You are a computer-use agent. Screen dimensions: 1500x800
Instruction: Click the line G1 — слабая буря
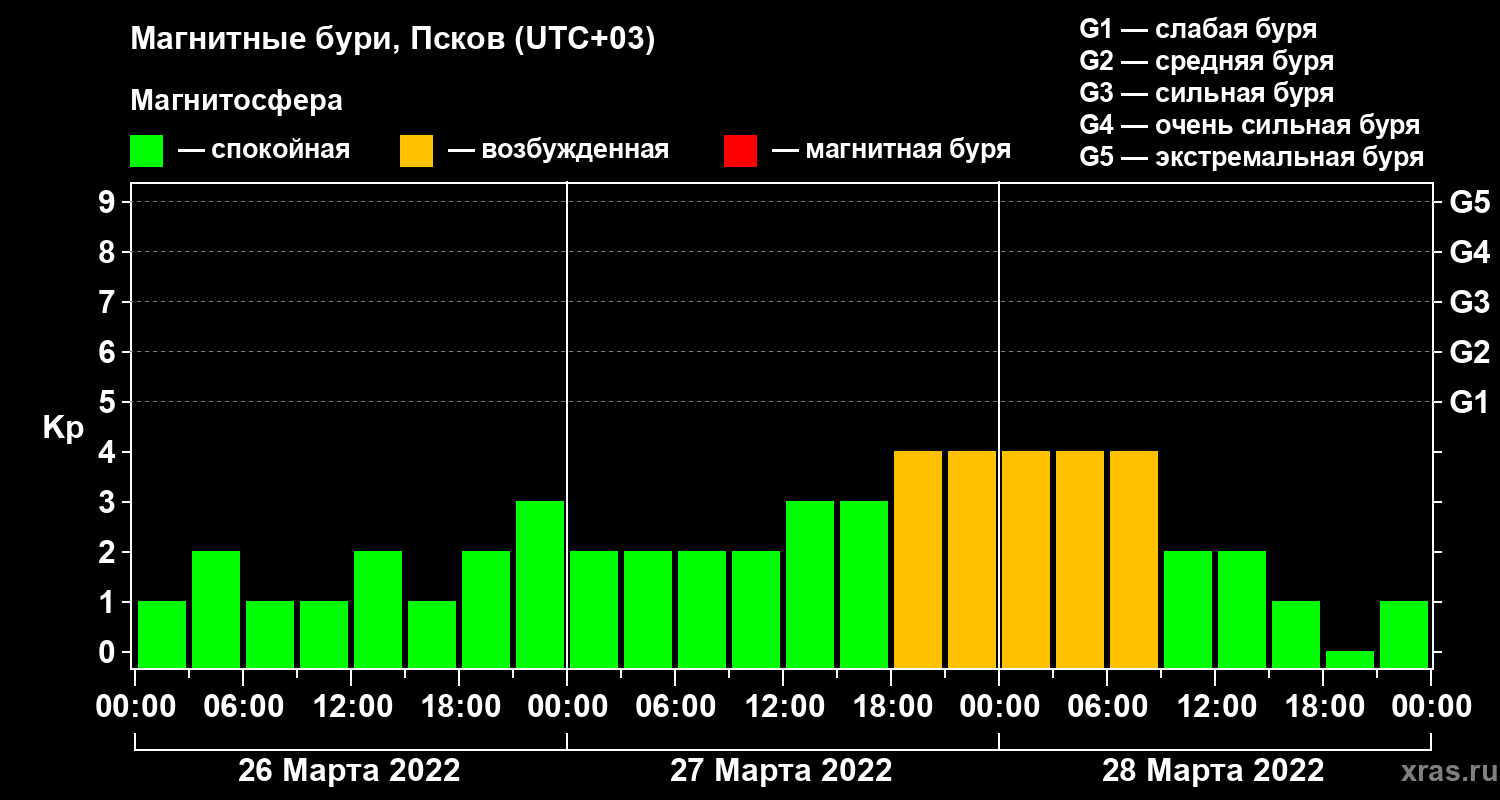[1198, 28]
